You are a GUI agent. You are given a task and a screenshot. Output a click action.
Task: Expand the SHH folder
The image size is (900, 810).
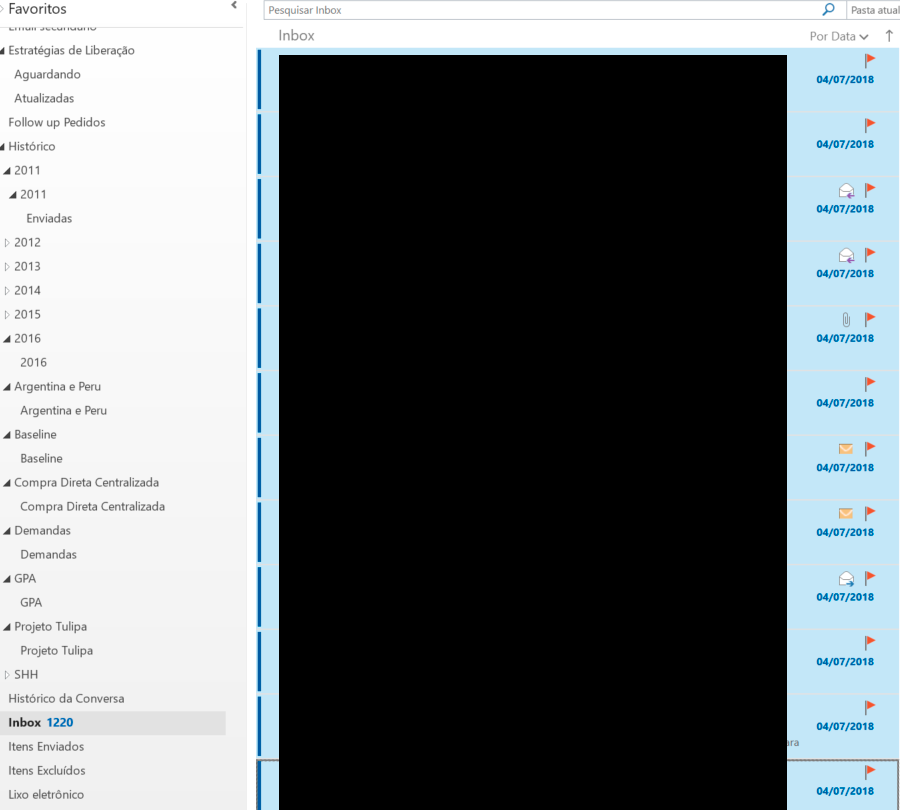[x=7, y=675]
